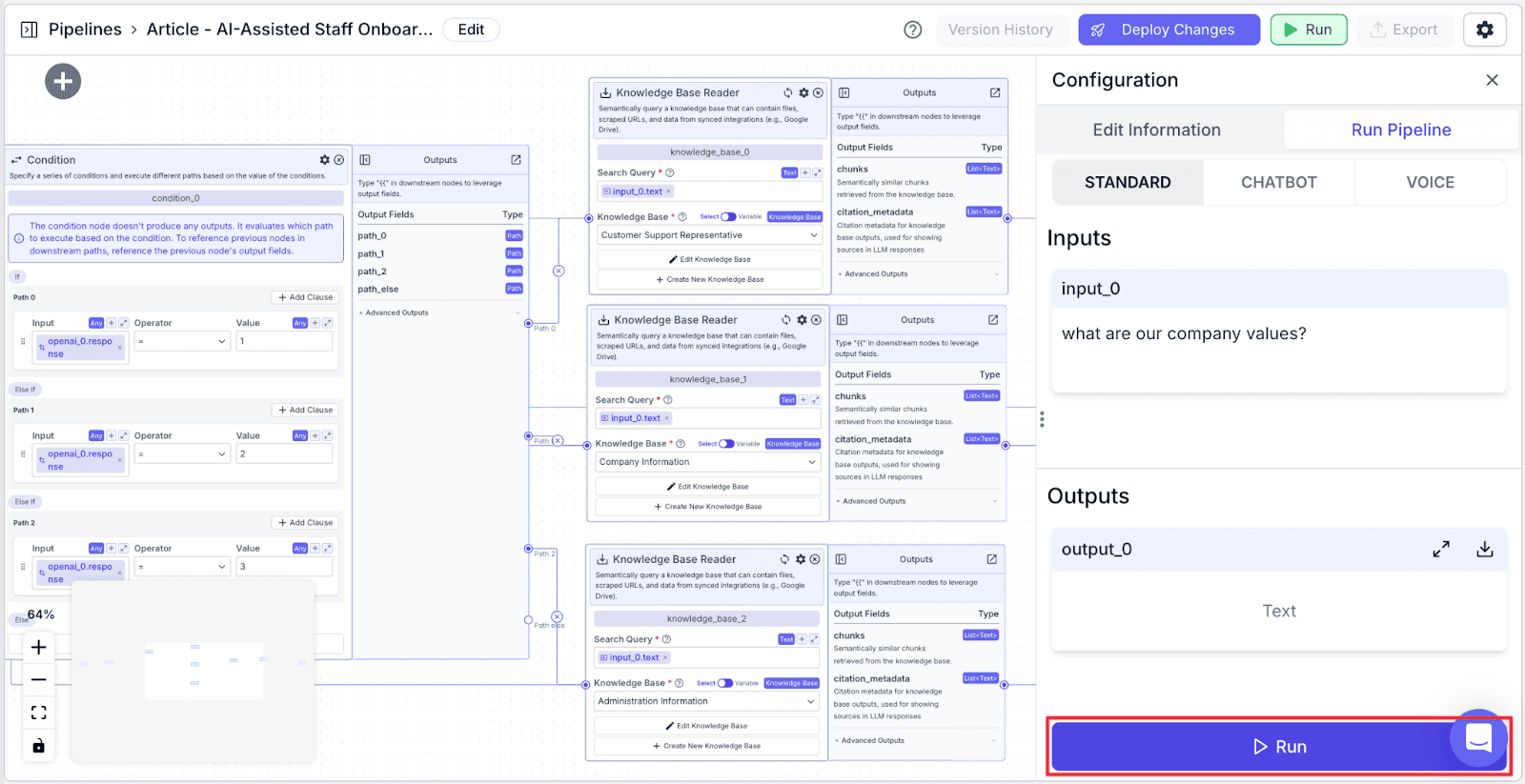
Task: Add Clause to Path 1
Action: point(306,410)
